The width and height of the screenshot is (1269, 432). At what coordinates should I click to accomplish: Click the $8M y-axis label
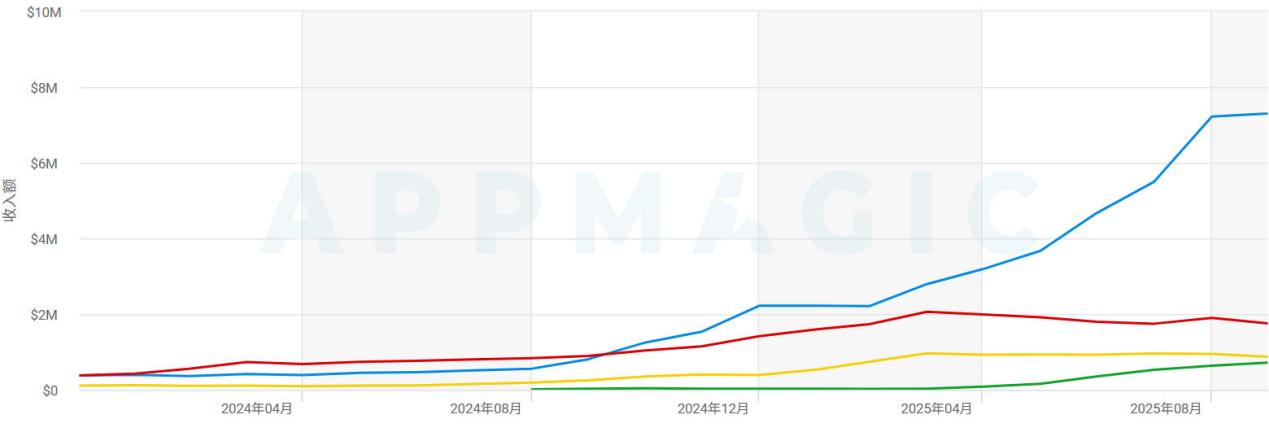coord(46,88)
